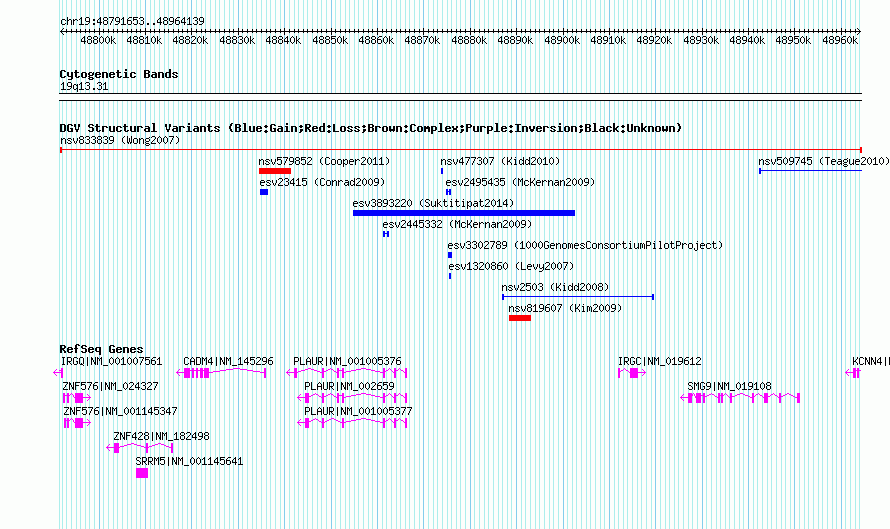Click the 48800k ruler tick label

point(98,40)
